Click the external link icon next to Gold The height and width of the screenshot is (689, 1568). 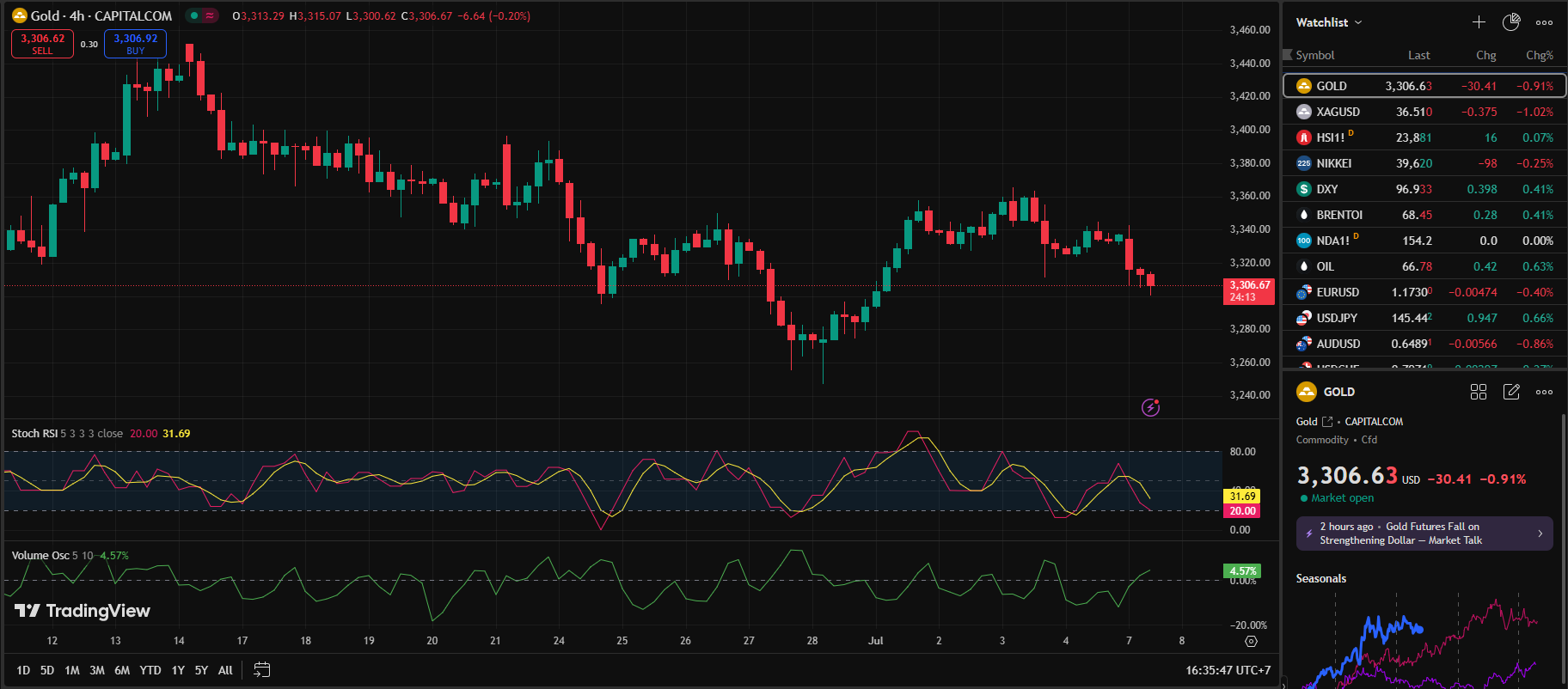[x=1327, y=422]
